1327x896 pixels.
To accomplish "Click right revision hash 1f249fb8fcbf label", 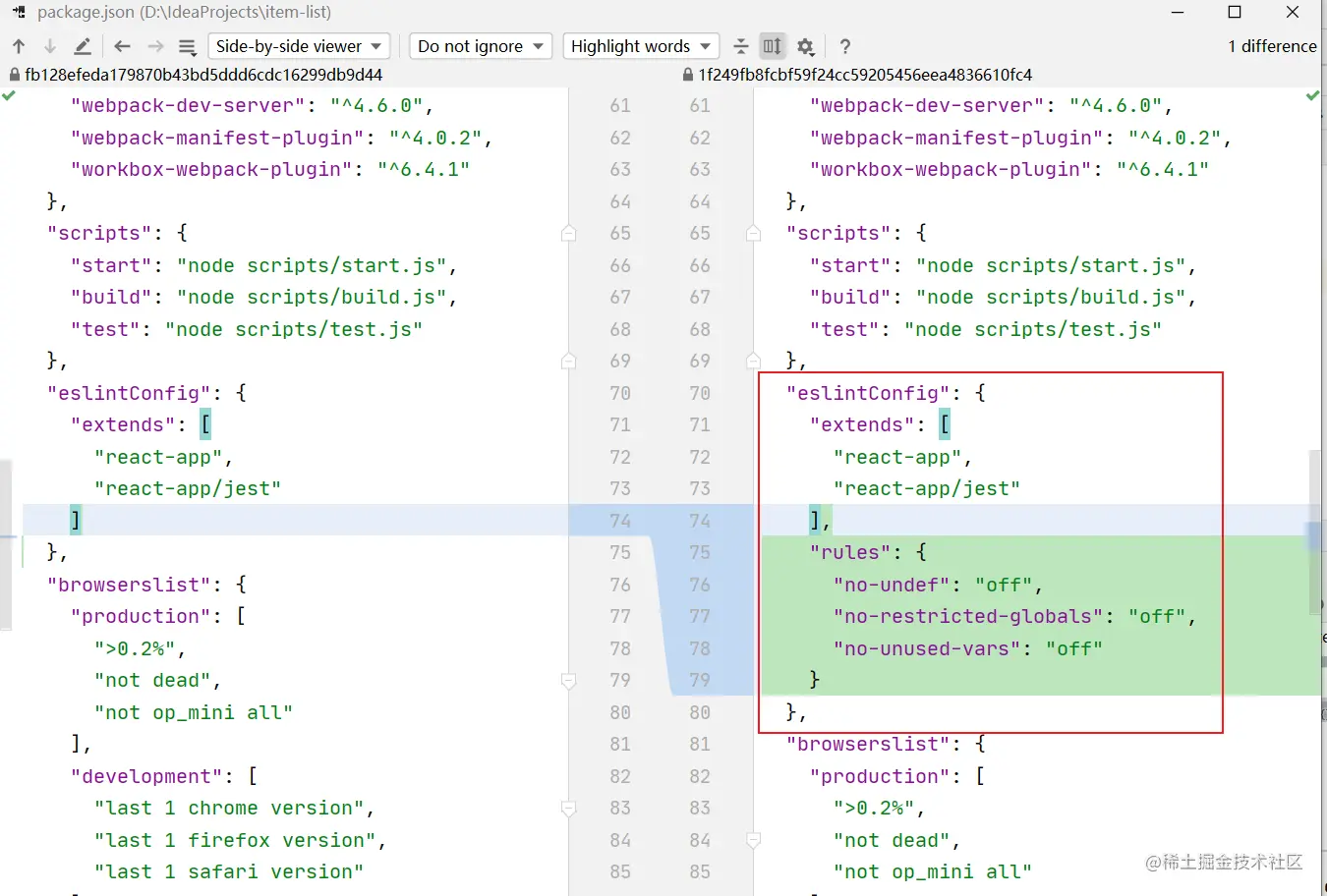I will (x=865, y=75).
